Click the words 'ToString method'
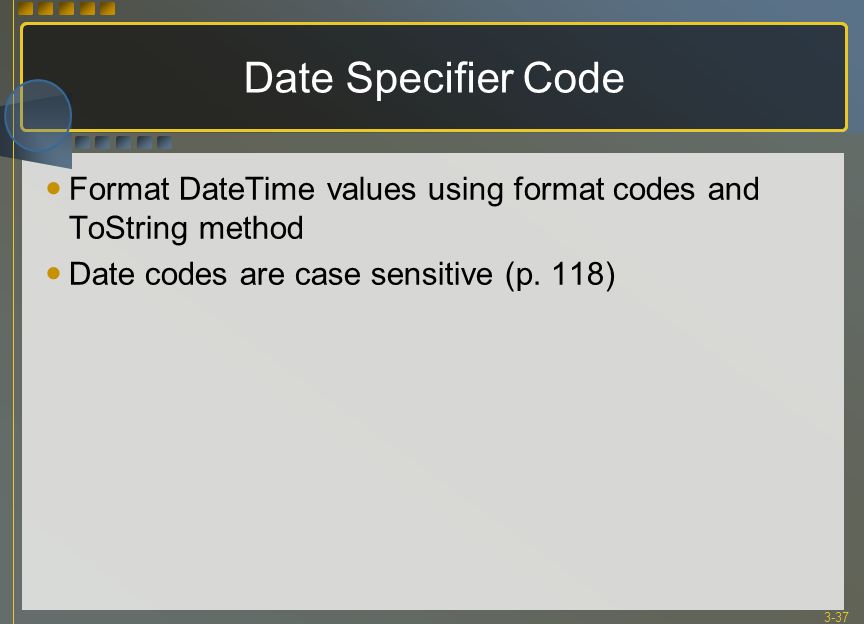 [x=186, y=228]
